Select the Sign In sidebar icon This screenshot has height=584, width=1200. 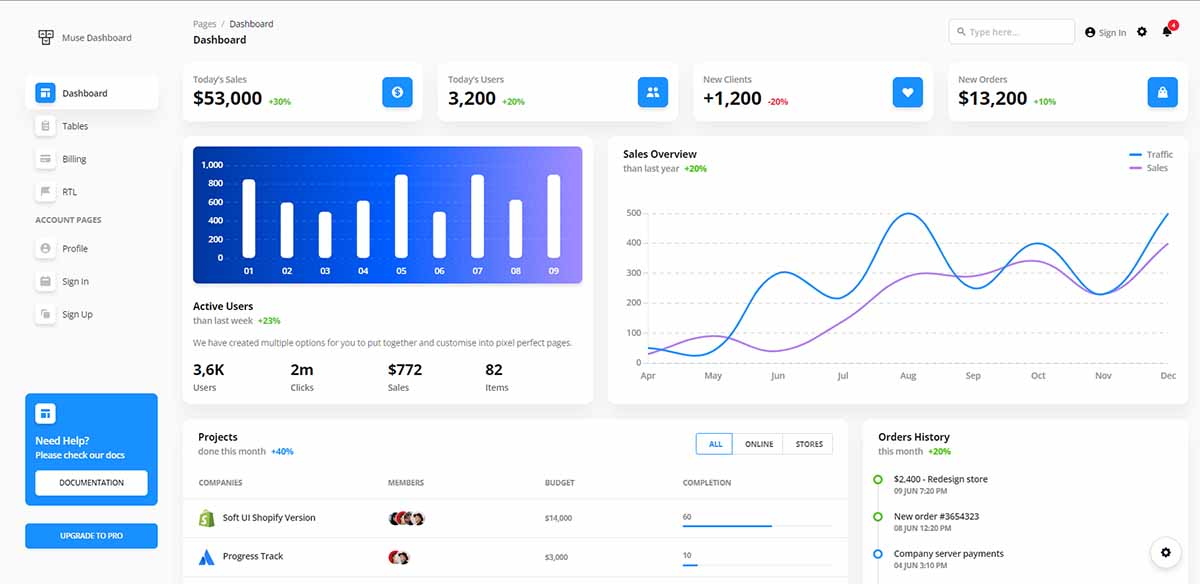tap(44, 281)
